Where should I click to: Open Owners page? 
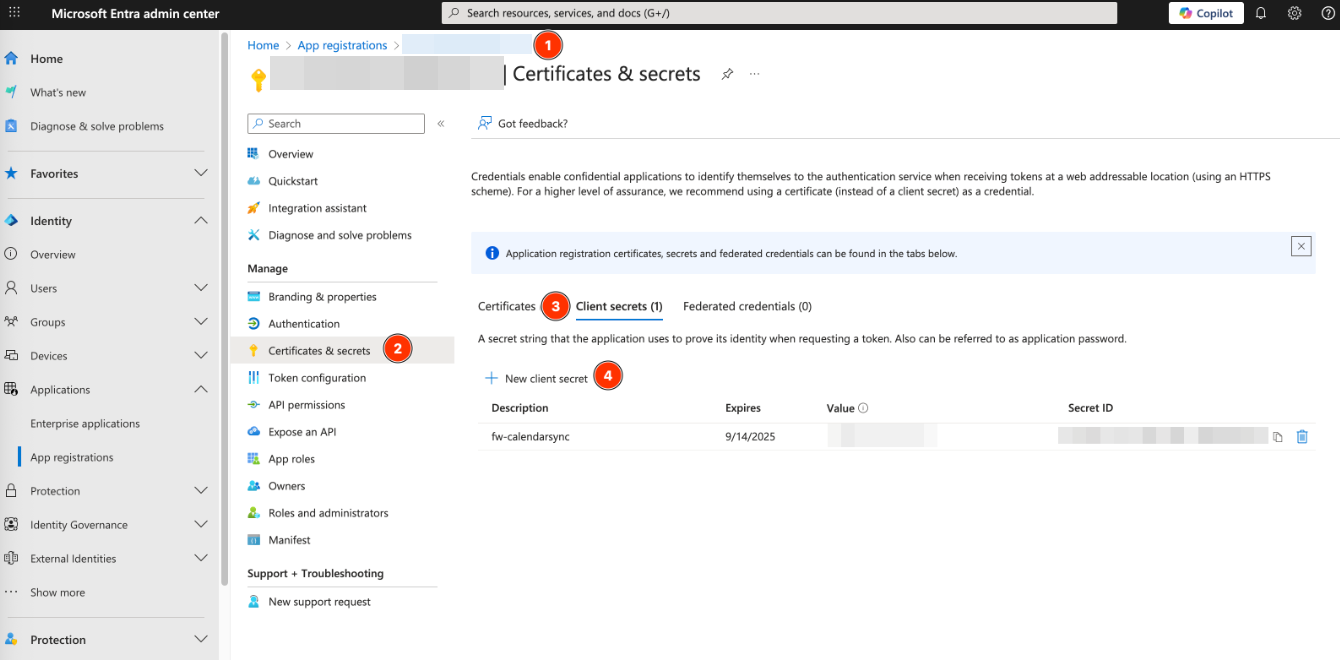click(287, 486)
